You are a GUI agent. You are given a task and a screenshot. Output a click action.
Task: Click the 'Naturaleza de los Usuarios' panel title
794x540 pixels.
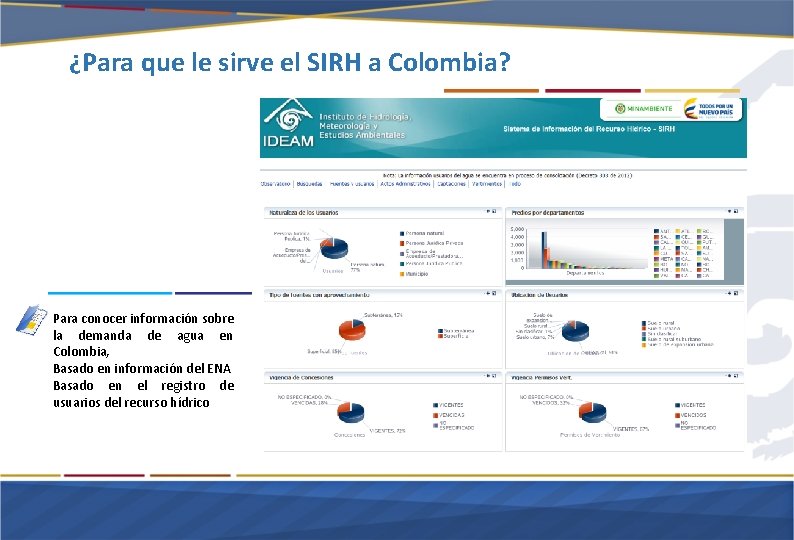click(x=304, y=213)
